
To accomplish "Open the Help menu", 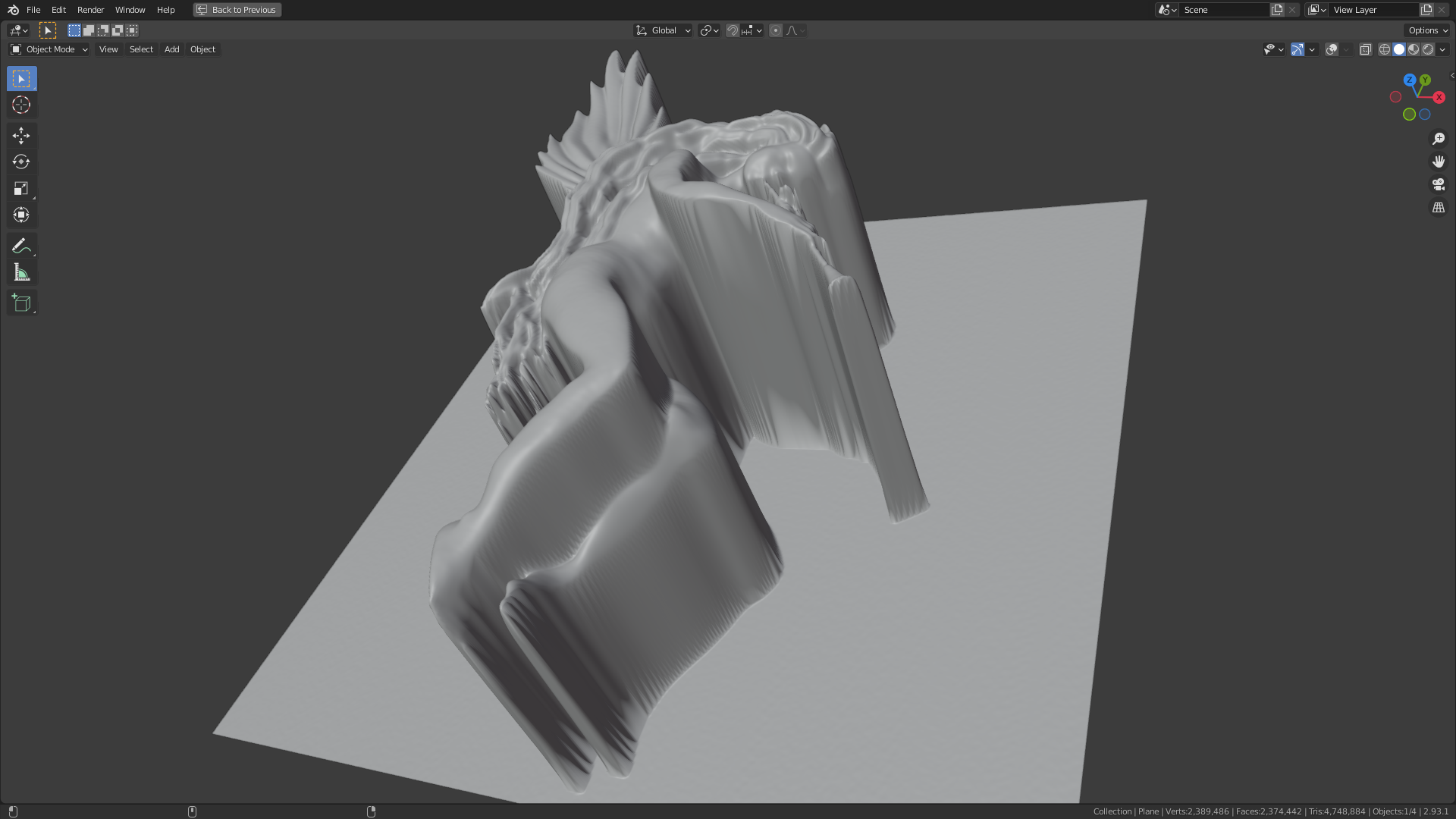I will click(x=165, y=10).
